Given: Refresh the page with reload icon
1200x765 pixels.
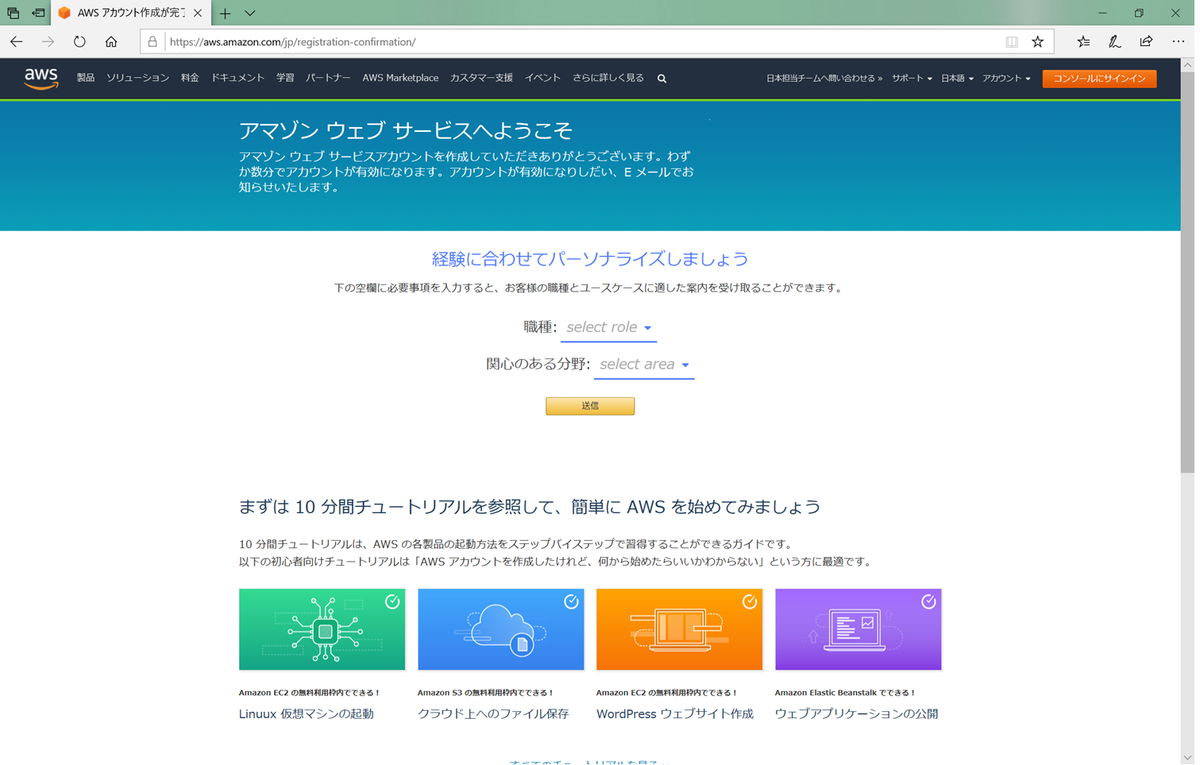Looking at the screenshot, I should (x=80, y=42).
